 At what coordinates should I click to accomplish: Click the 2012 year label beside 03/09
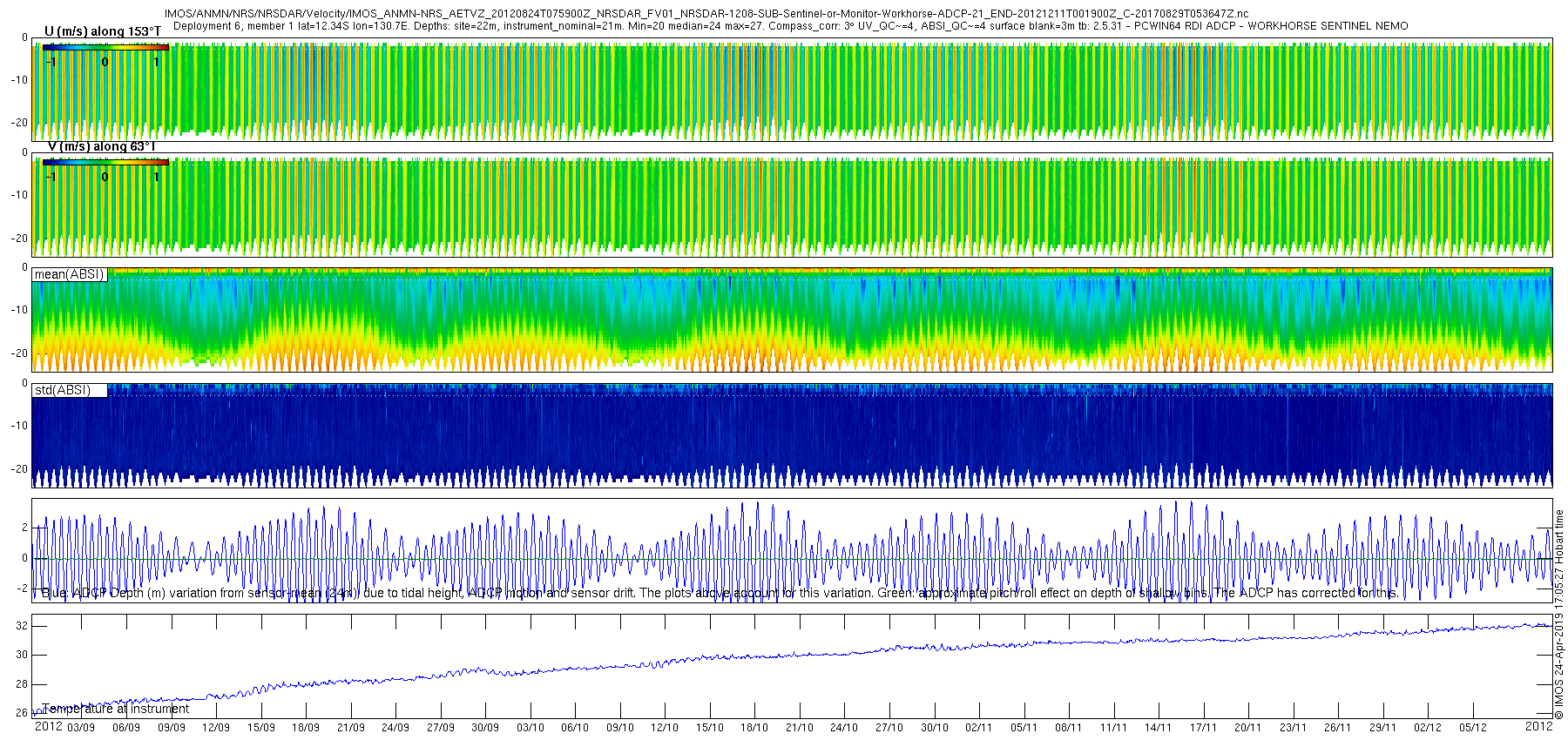pyautogui.click(x=48, y=726)
